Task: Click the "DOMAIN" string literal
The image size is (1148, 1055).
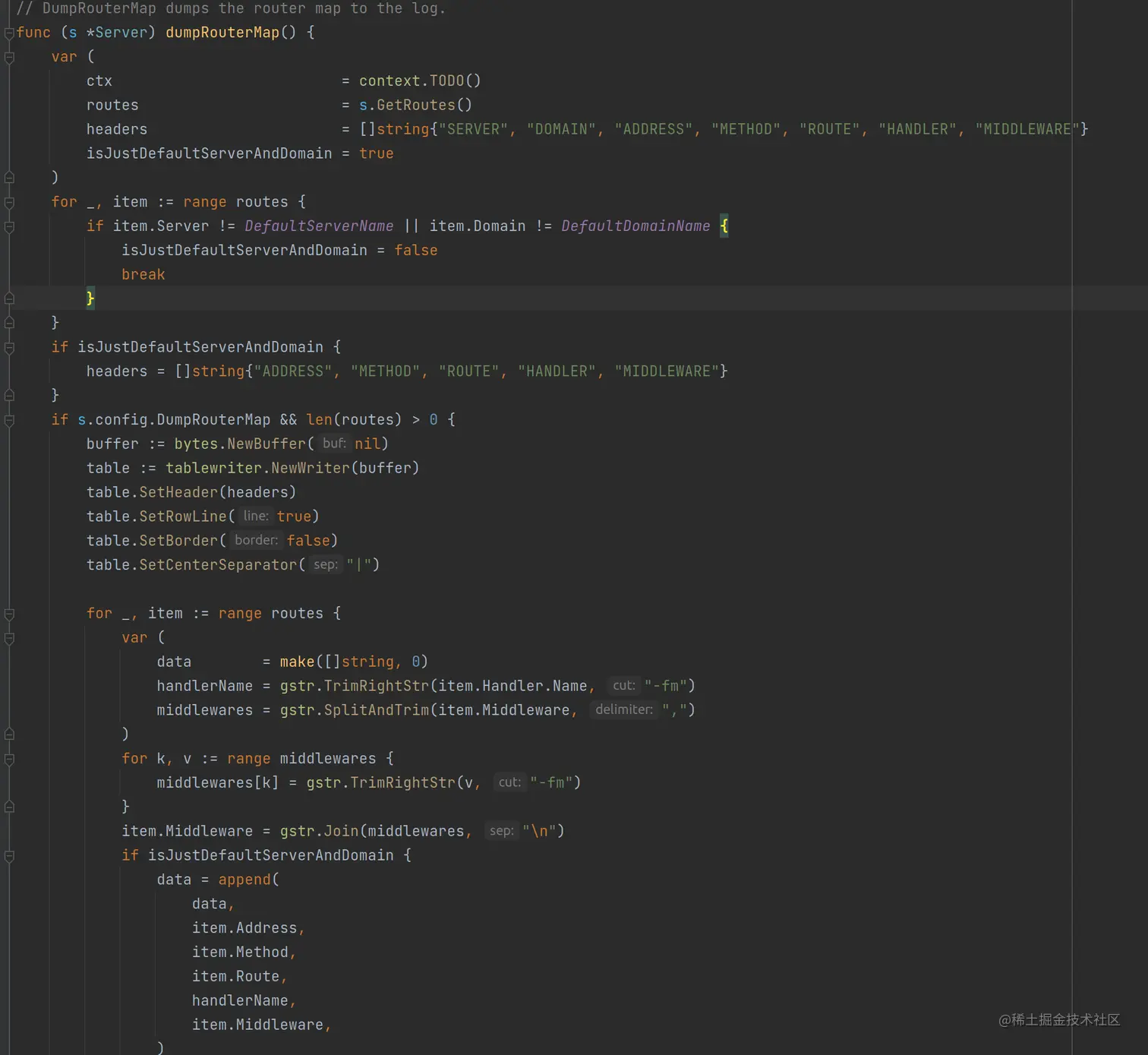Action: (561, 129)
